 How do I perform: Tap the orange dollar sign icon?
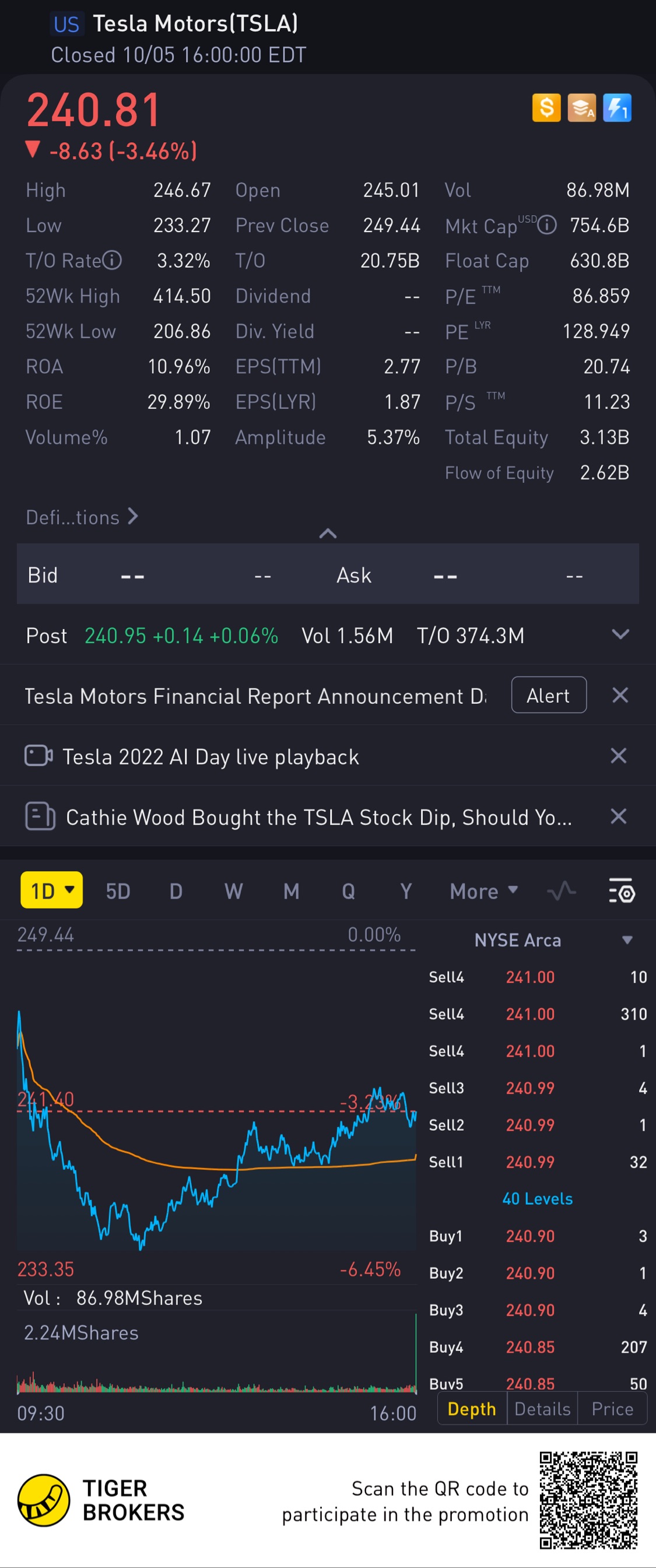[x=546, y=108]
